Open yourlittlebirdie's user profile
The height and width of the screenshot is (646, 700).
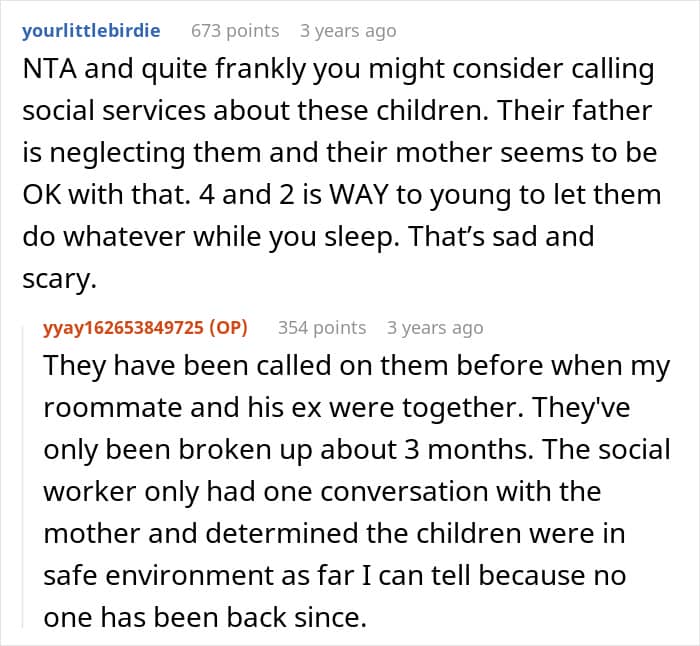tap(91, 31)
